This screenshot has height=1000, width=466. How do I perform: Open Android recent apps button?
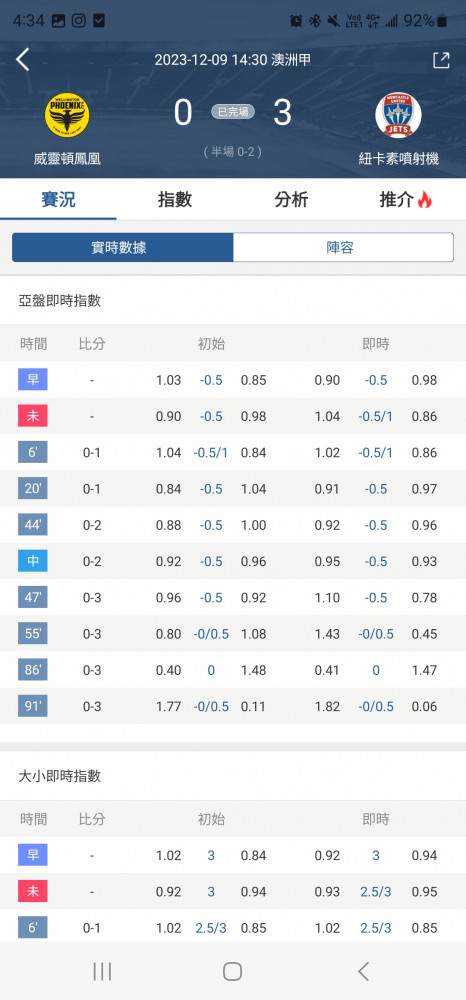pyautogui.click(x=102, y=971)
